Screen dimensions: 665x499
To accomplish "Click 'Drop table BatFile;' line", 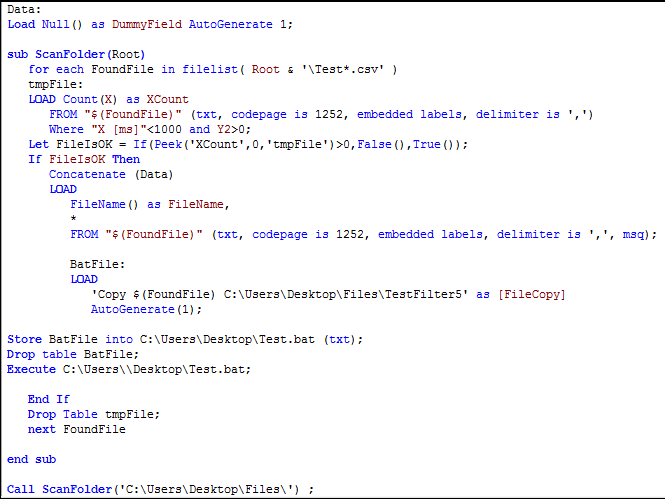I will (x=73, y=354).
